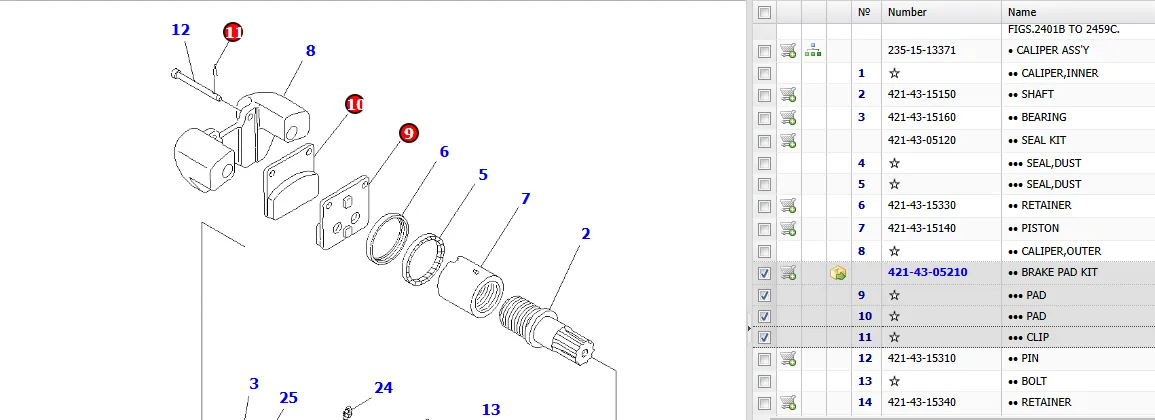
Task: Click the panel splitter collapse arrow
Action: click(749, 328)
